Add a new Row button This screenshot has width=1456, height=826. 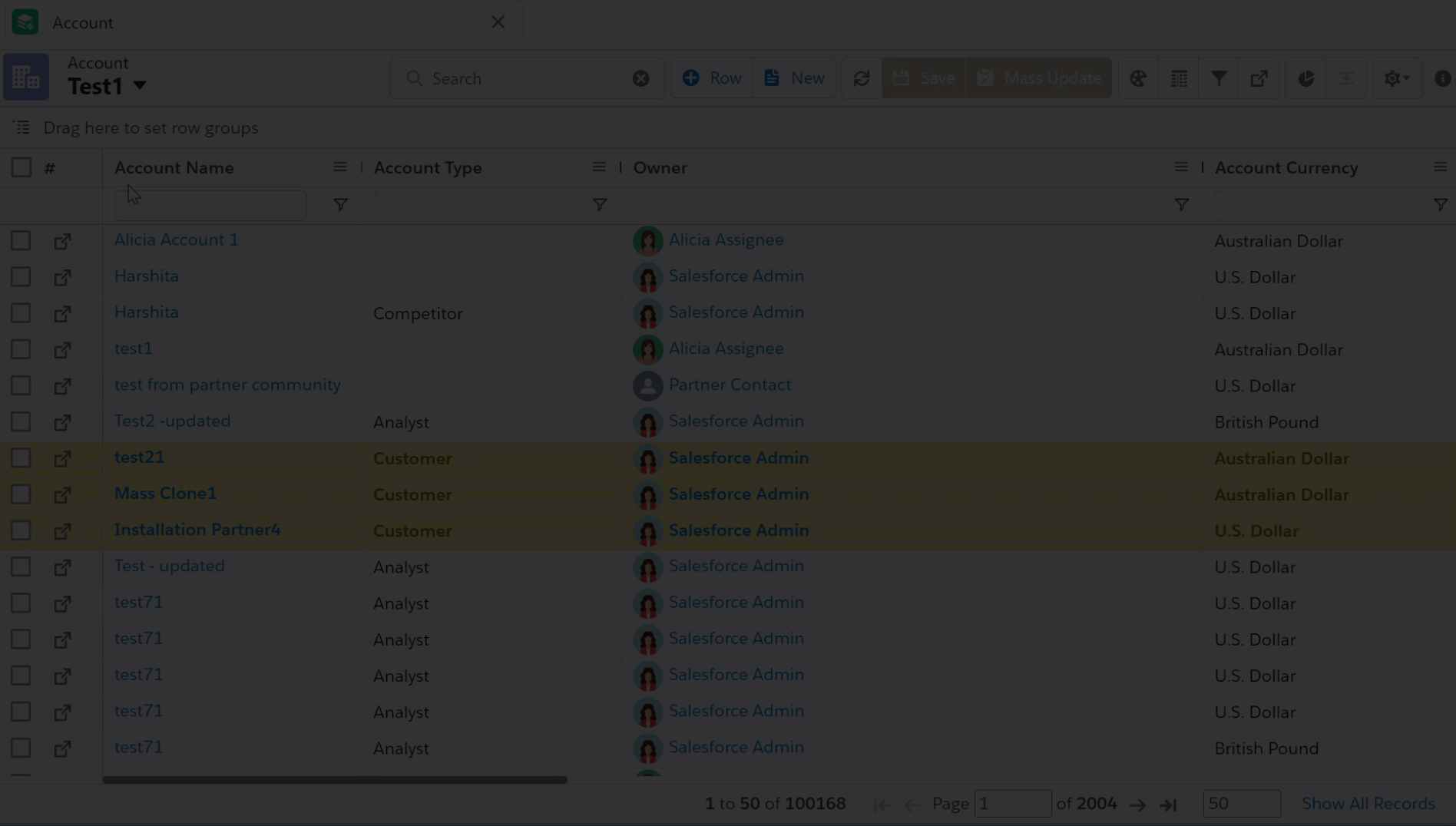712,78
